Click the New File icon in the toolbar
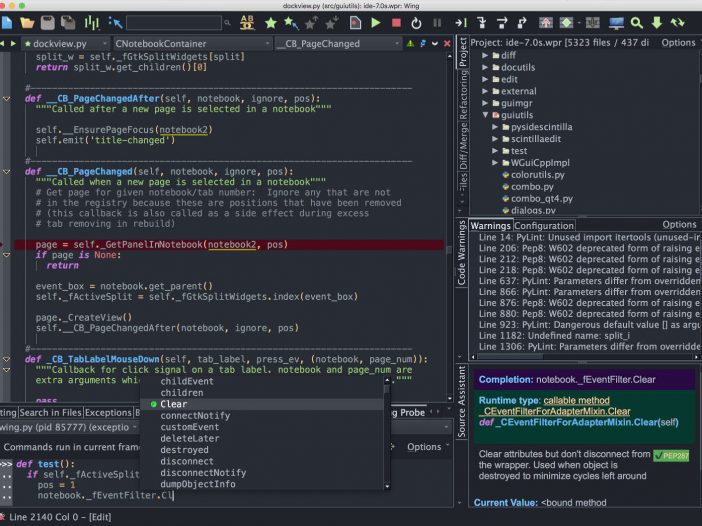 [7, 22]
